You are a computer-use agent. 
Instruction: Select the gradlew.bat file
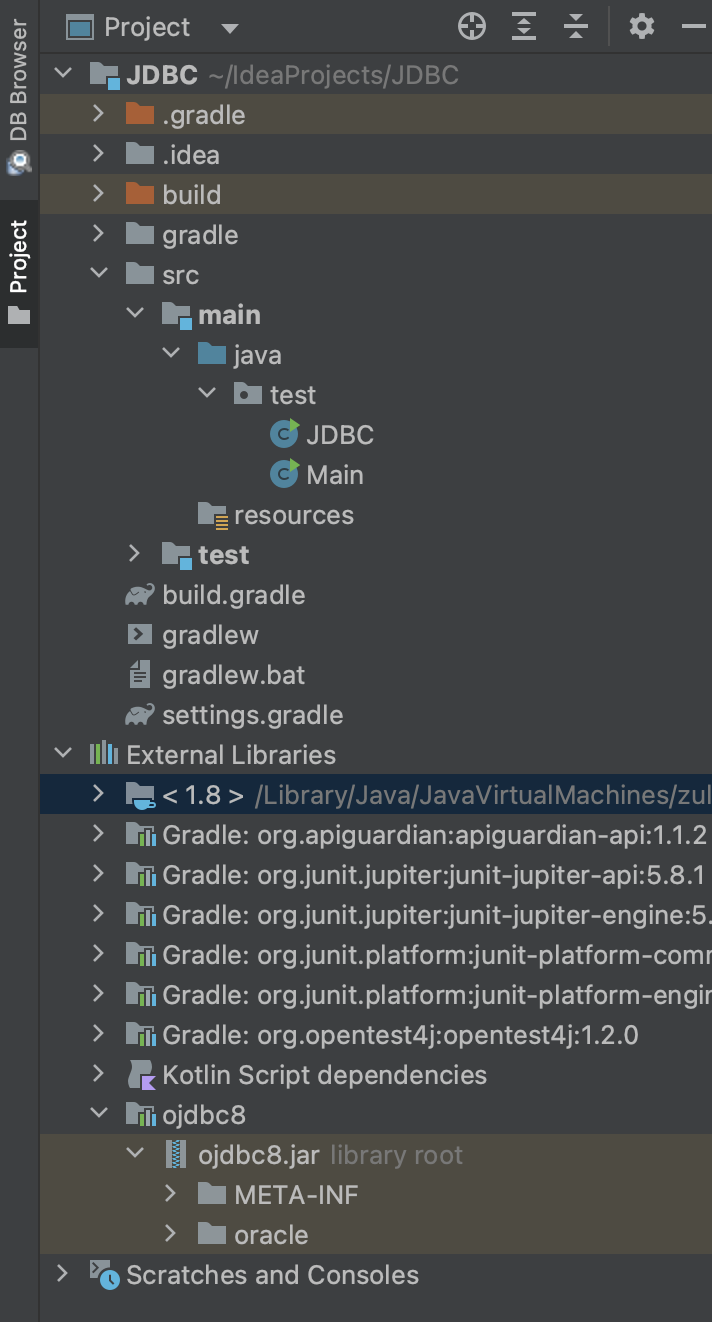coord(234,675)
